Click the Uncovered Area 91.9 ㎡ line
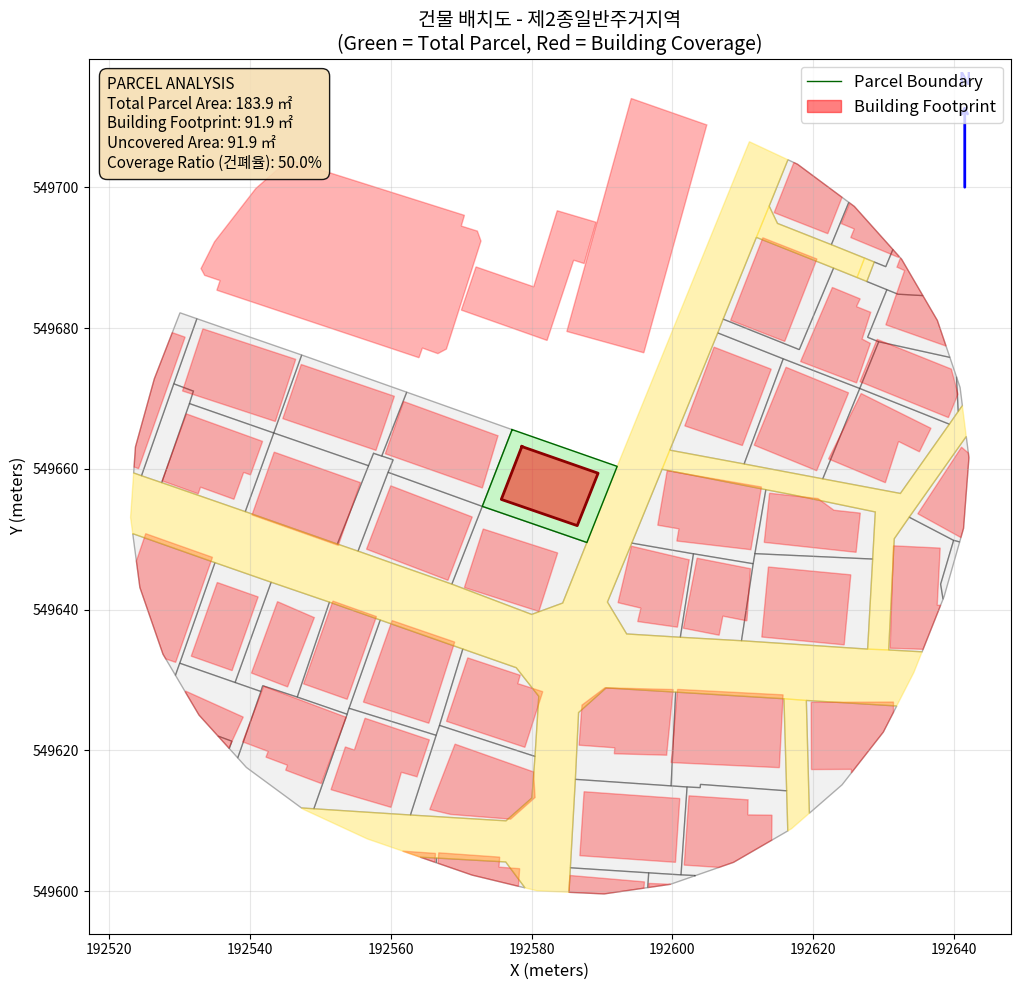The width and height of the screenshot is (1020, 990). (x=192, y=142)
